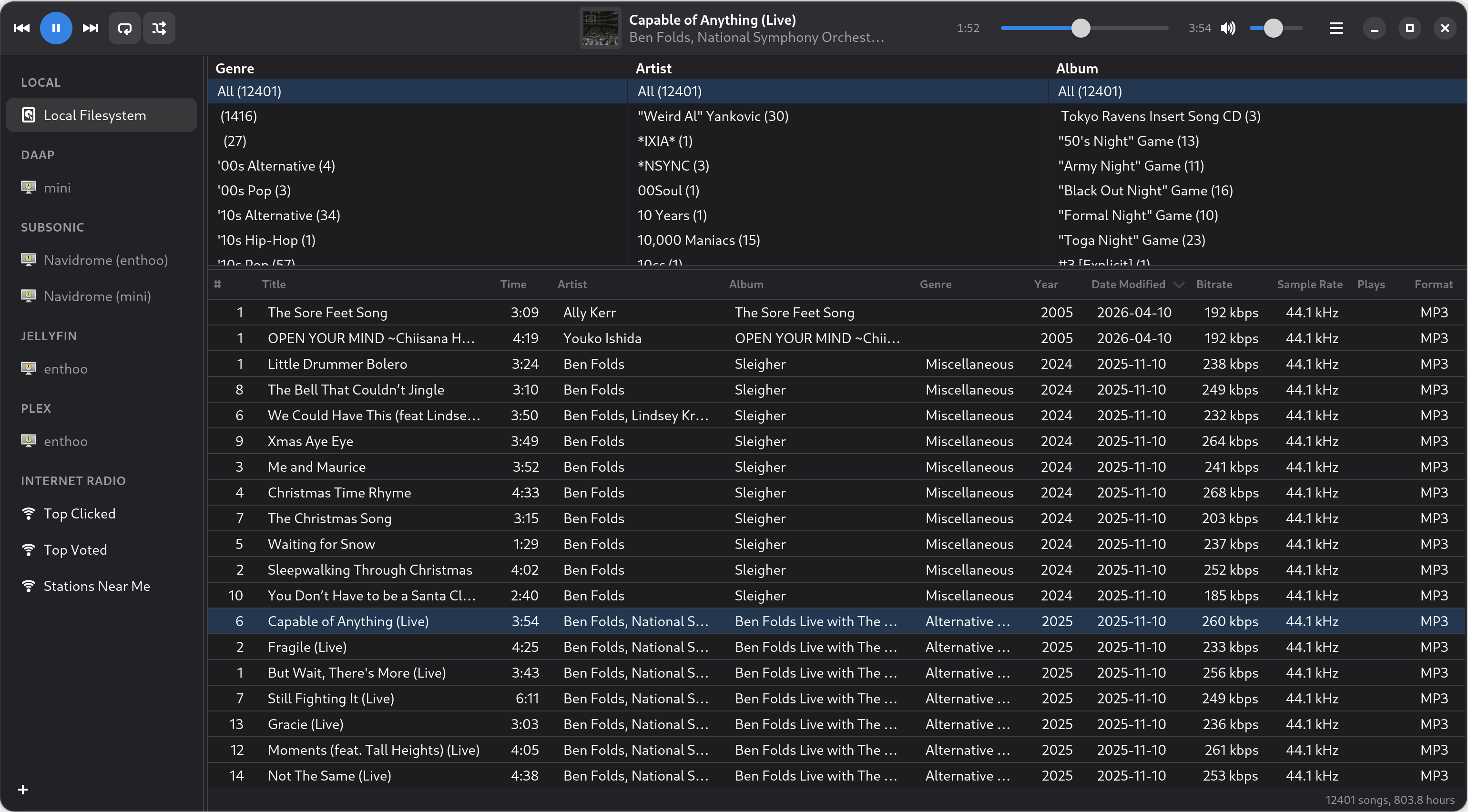Screen dimensions: 1468x812
Task: Select the song Waiting for Snow
Action: coord(837,544)
